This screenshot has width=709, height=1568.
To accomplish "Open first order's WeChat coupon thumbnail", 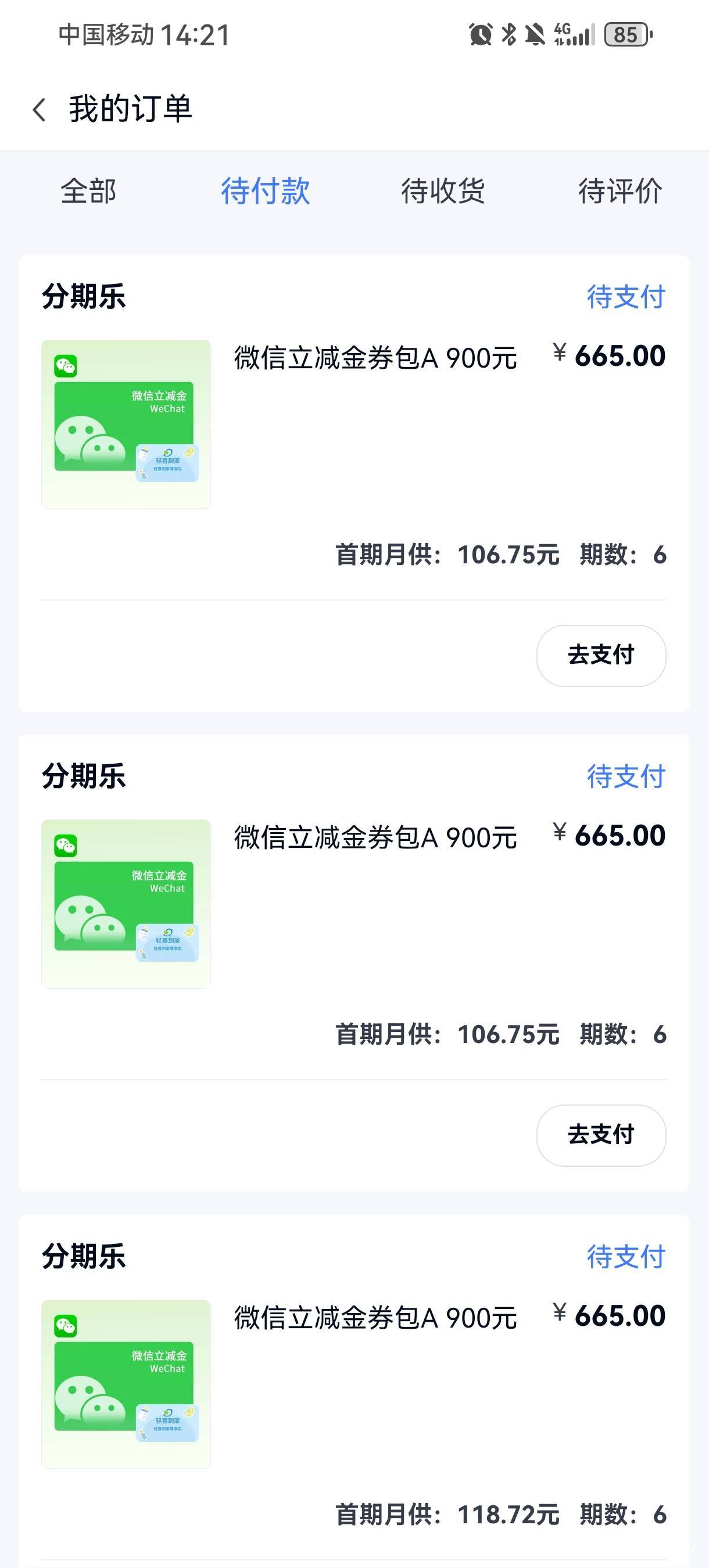I will [x=126, y=425].
